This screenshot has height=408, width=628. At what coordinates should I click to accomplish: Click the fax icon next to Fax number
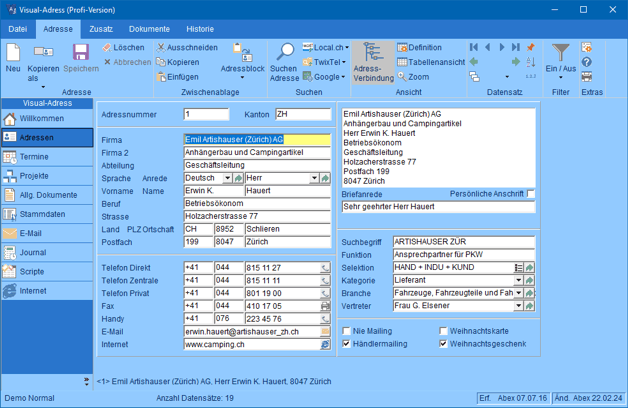coord(325,306)
